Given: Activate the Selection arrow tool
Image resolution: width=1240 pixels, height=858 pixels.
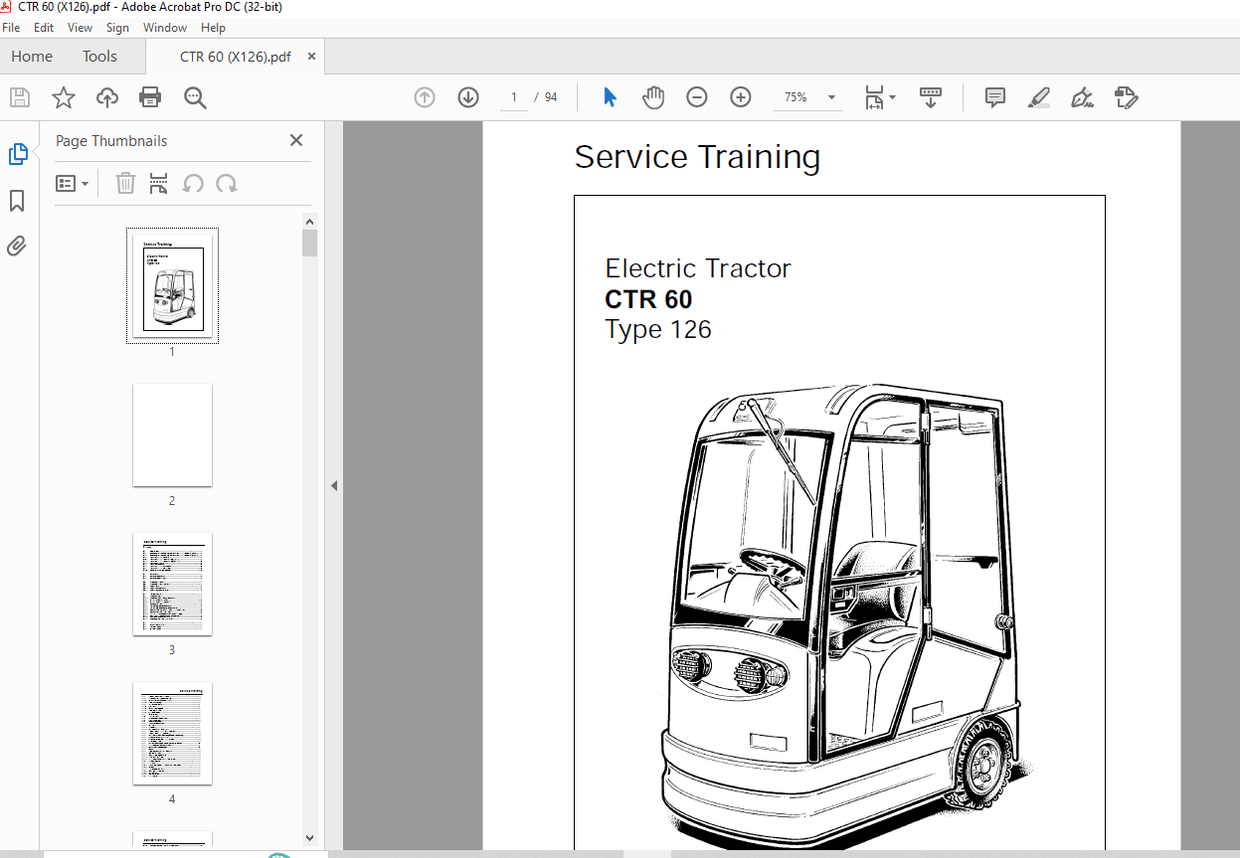Looking at the screenshot, I should tap(609, 97).
